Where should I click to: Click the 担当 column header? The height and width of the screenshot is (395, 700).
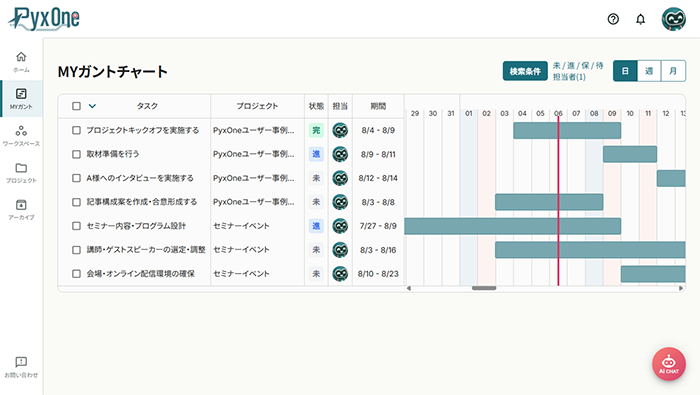(340, 106)
